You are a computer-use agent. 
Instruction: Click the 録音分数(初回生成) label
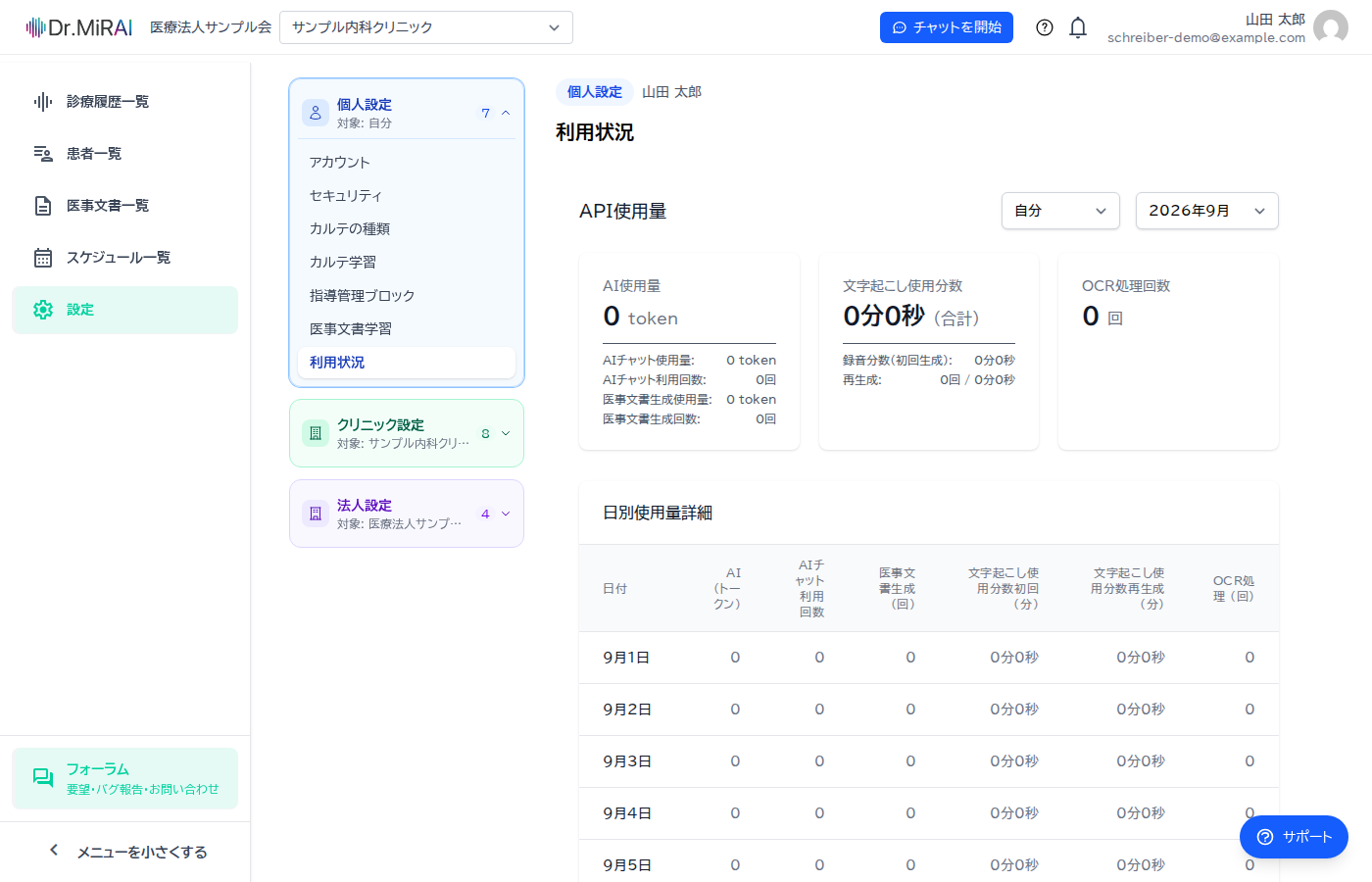pos(898,361)
